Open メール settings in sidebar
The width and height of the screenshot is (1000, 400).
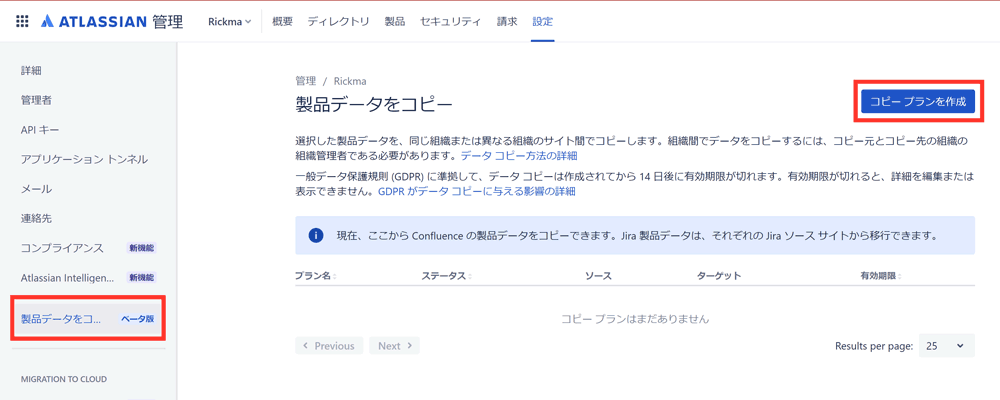(x=36, y=189)
